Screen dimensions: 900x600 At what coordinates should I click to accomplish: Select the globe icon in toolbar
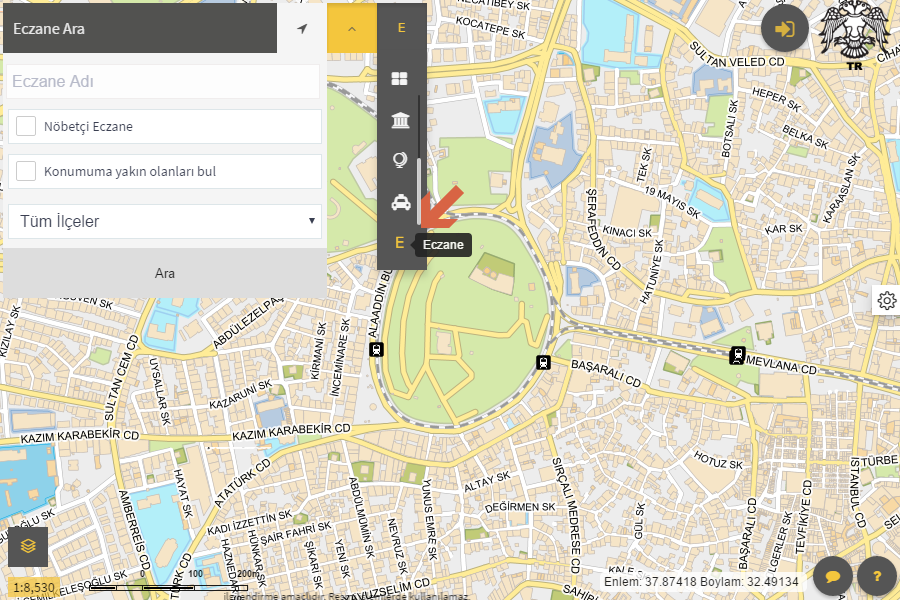point(400,160)
